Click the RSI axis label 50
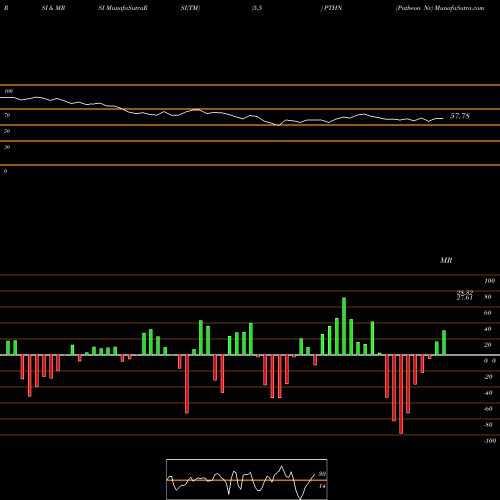 click(7, 131)
